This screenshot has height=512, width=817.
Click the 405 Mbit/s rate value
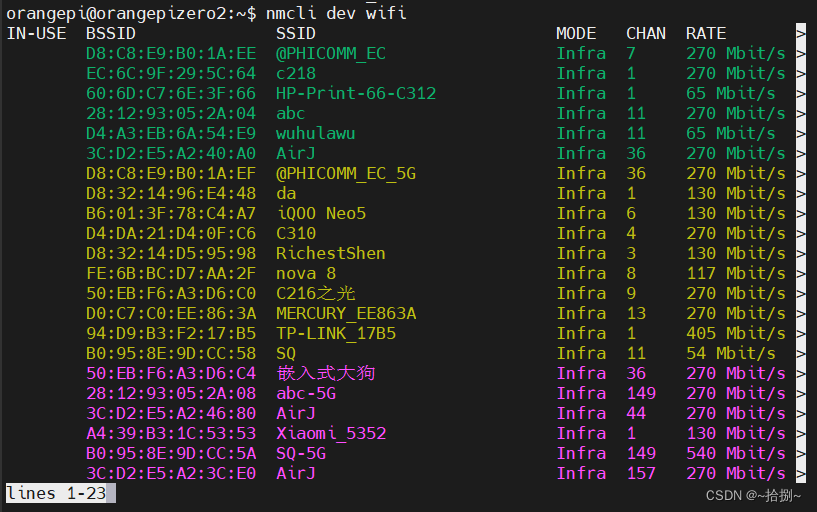coord(736,333)
